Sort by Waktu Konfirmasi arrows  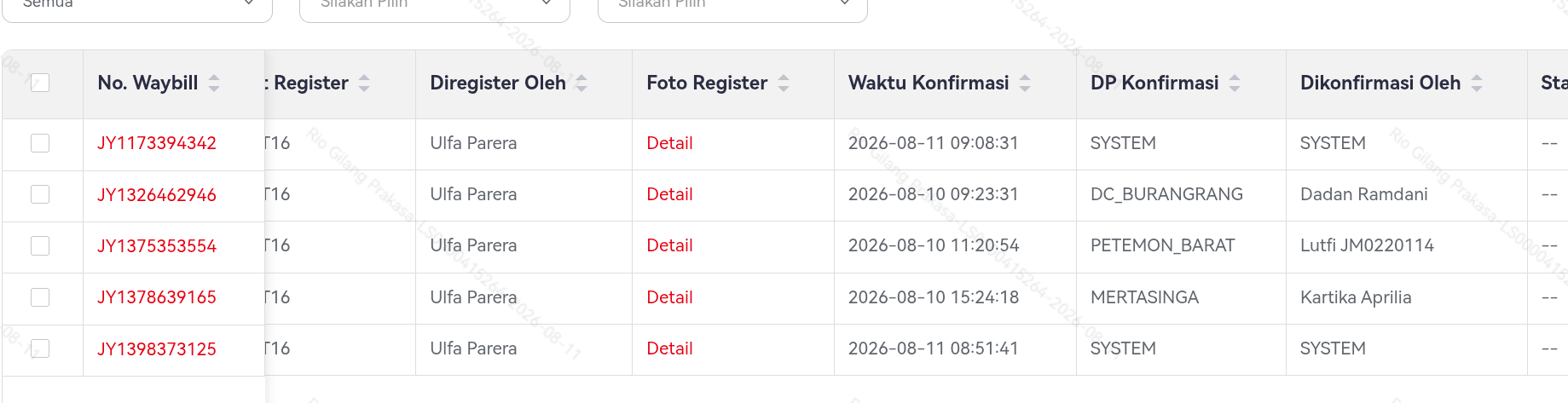click(1025, 83)
